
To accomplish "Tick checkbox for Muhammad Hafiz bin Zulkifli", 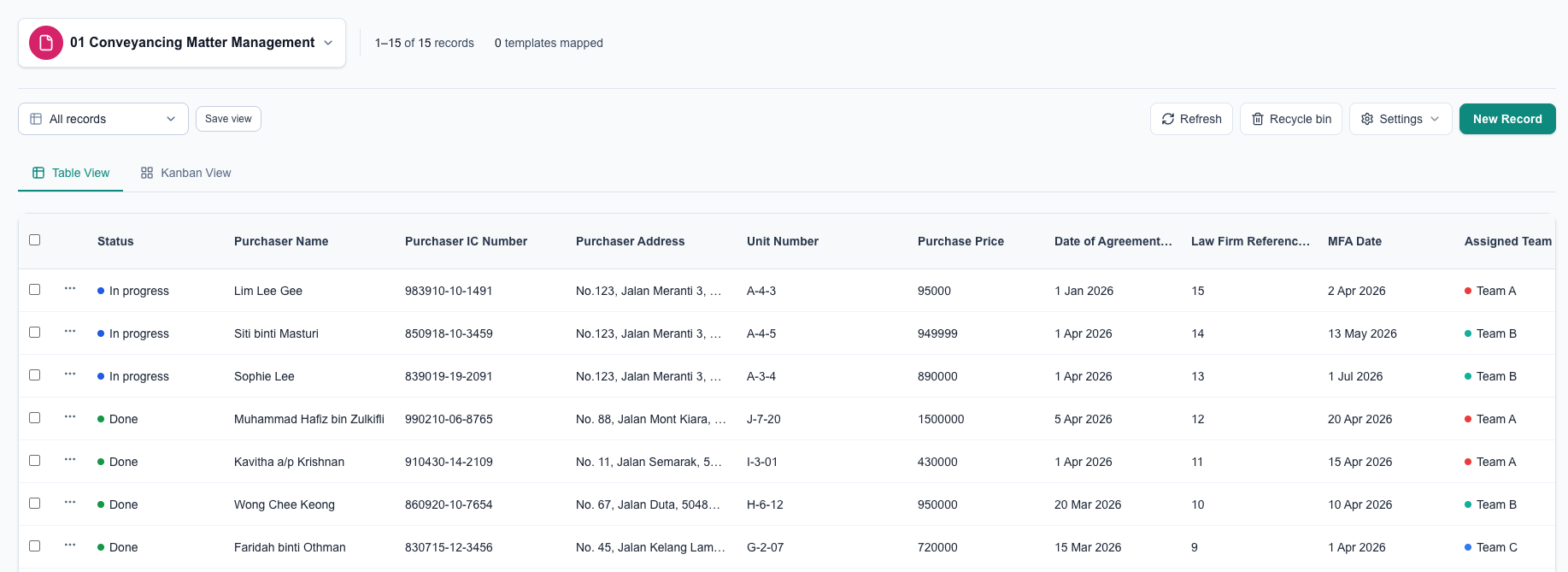I will point(35,417).
